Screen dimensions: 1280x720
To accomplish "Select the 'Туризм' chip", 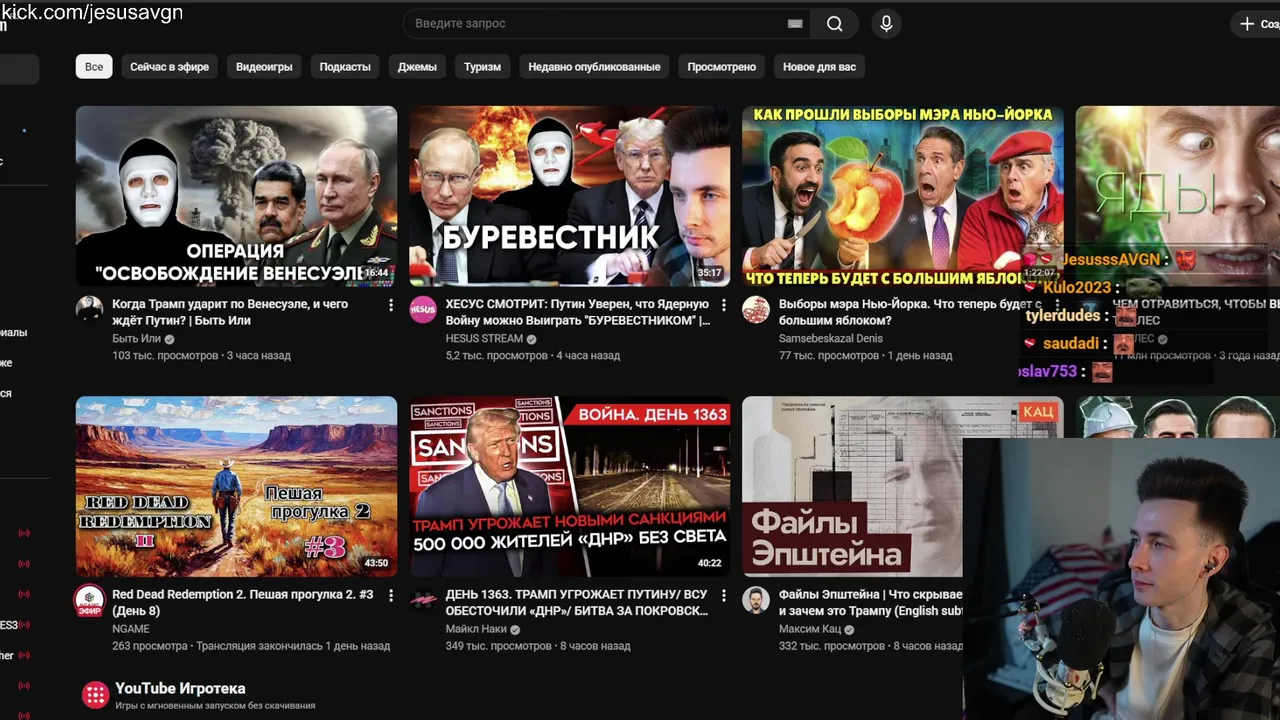I will pyautogui.click(x=482, y=67).
